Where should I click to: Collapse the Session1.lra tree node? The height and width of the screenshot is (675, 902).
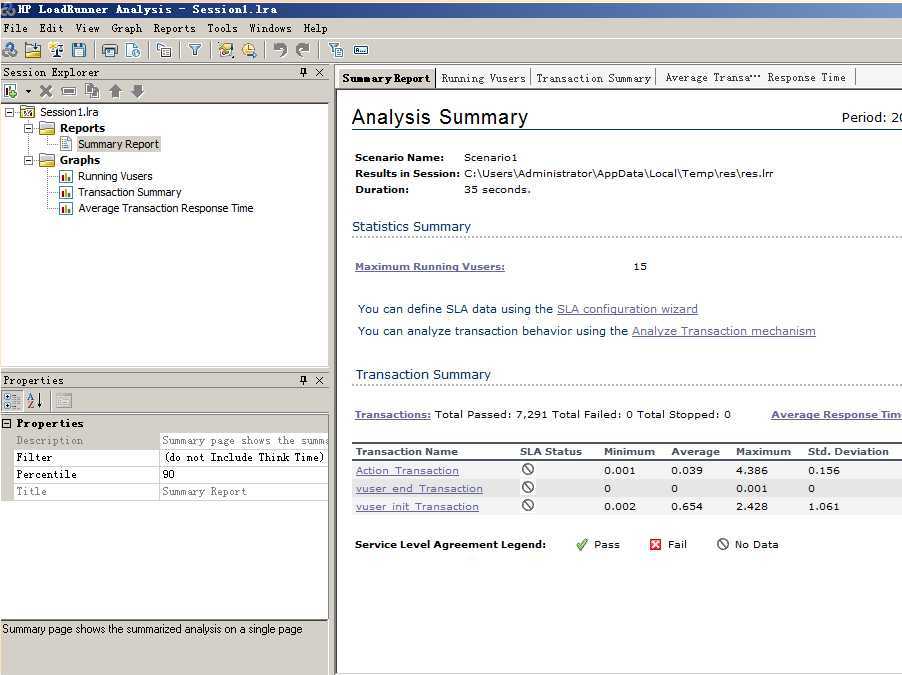point(10,112)
